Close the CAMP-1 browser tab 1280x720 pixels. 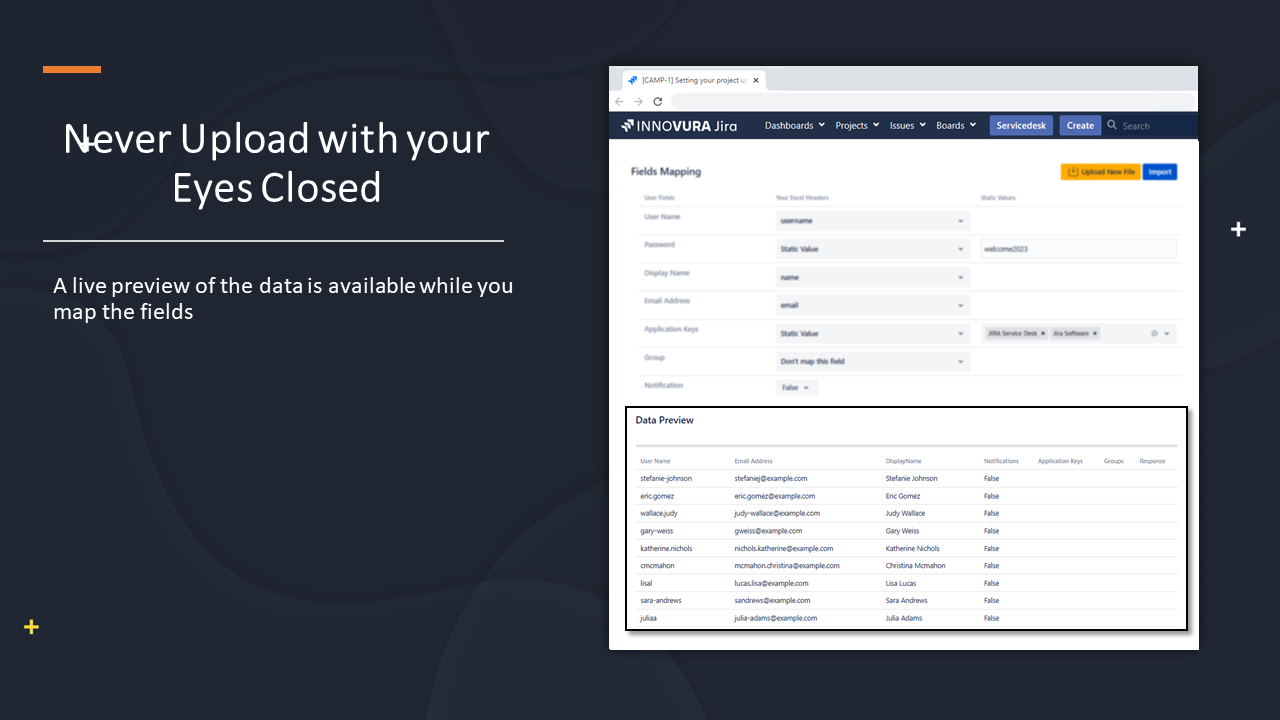click(x=756, y=80)
